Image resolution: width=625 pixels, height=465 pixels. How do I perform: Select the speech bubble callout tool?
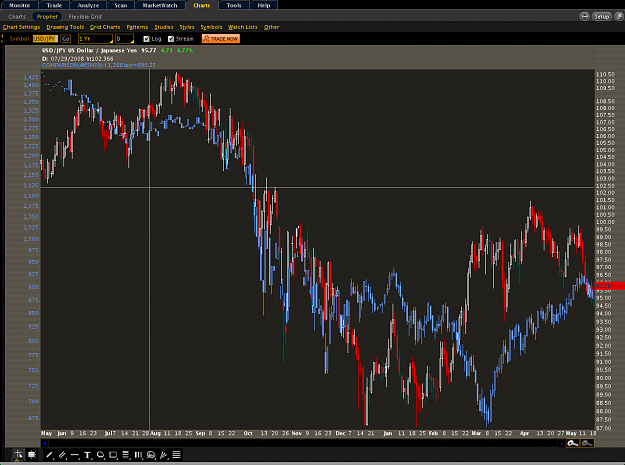pyautogui.click(x=151, y=455)
